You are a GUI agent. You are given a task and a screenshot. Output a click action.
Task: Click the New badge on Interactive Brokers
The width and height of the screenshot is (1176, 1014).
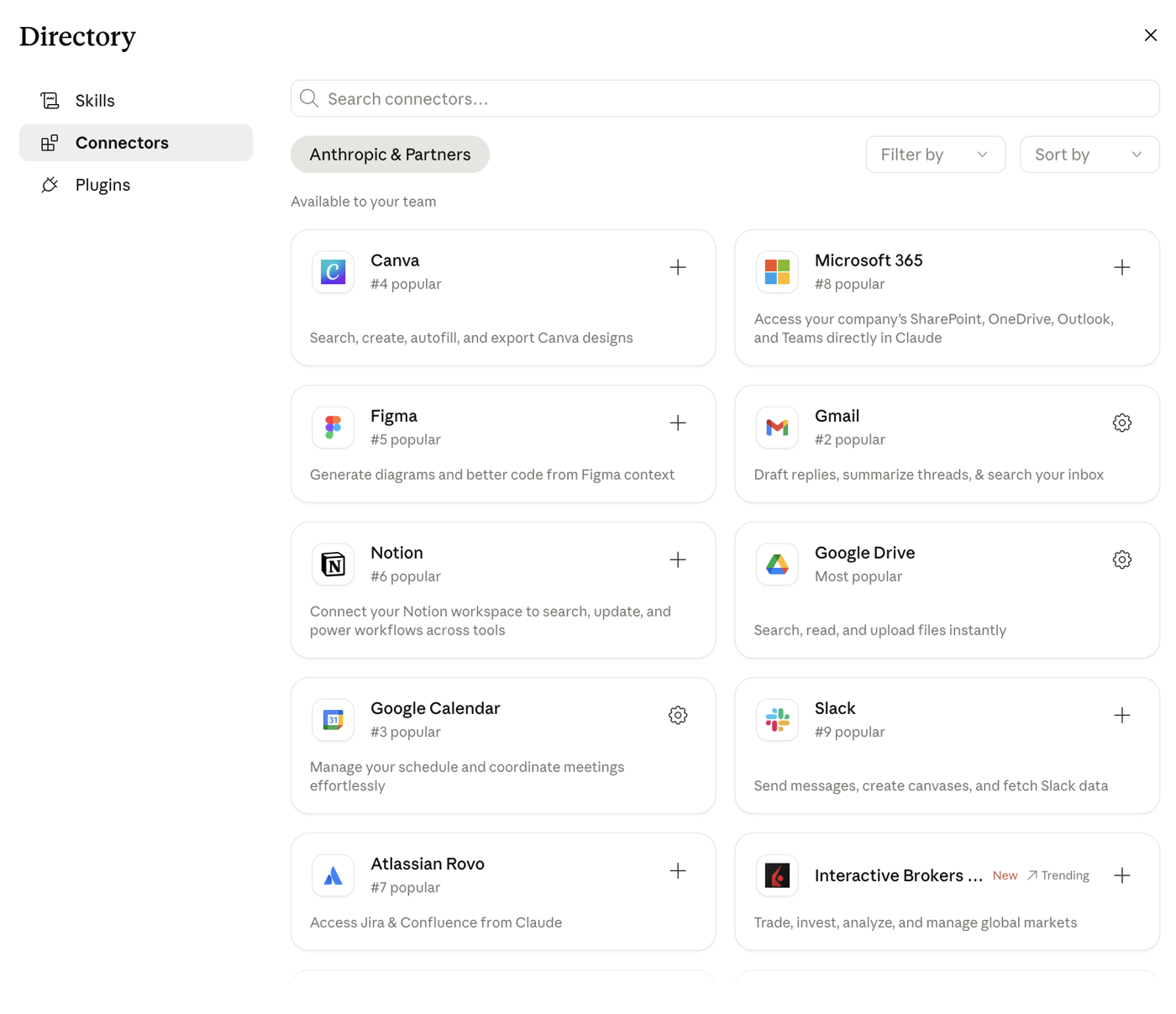pos(1005,875)
